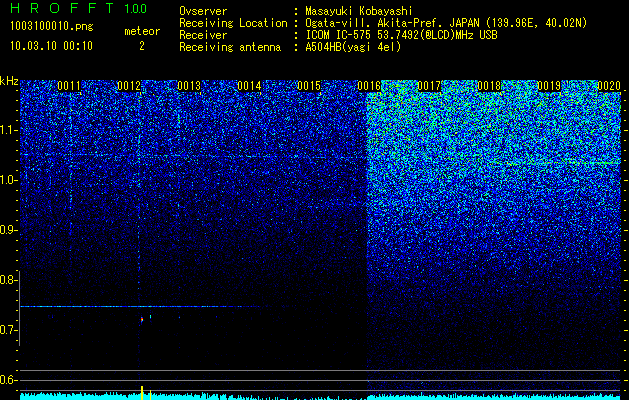Click the meteor count value 2
Viewport: 629px width, 400px height.
point(142,46)
